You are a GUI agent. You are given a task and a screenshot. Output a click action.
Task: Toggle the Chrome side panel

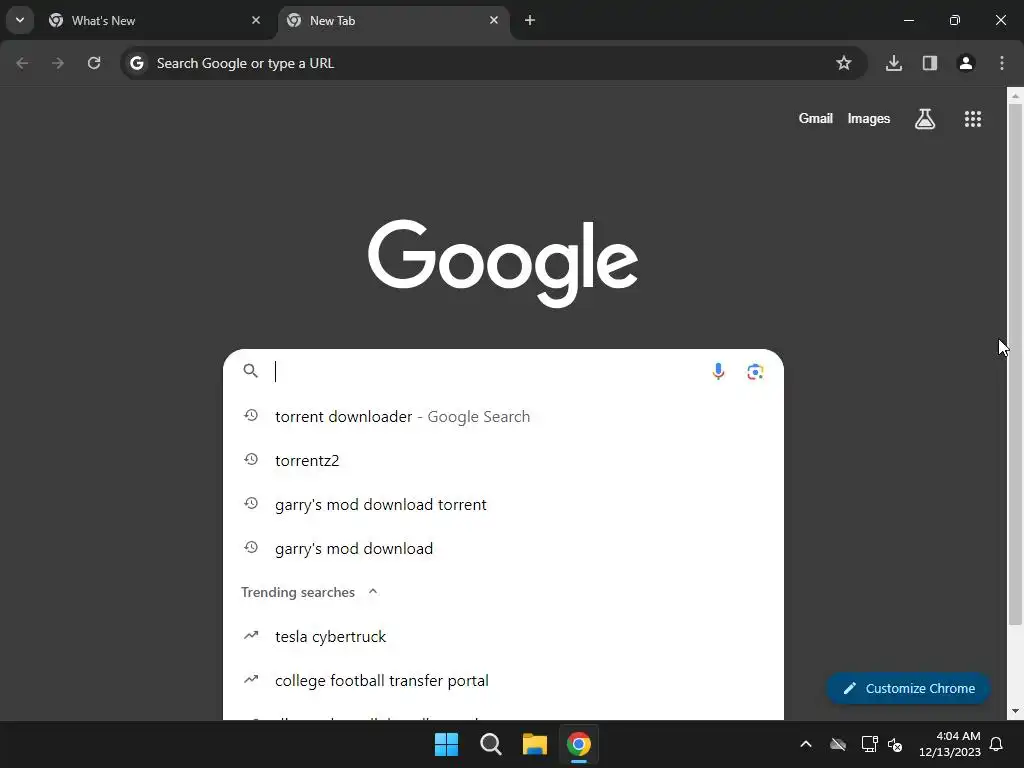pos(930,63)
